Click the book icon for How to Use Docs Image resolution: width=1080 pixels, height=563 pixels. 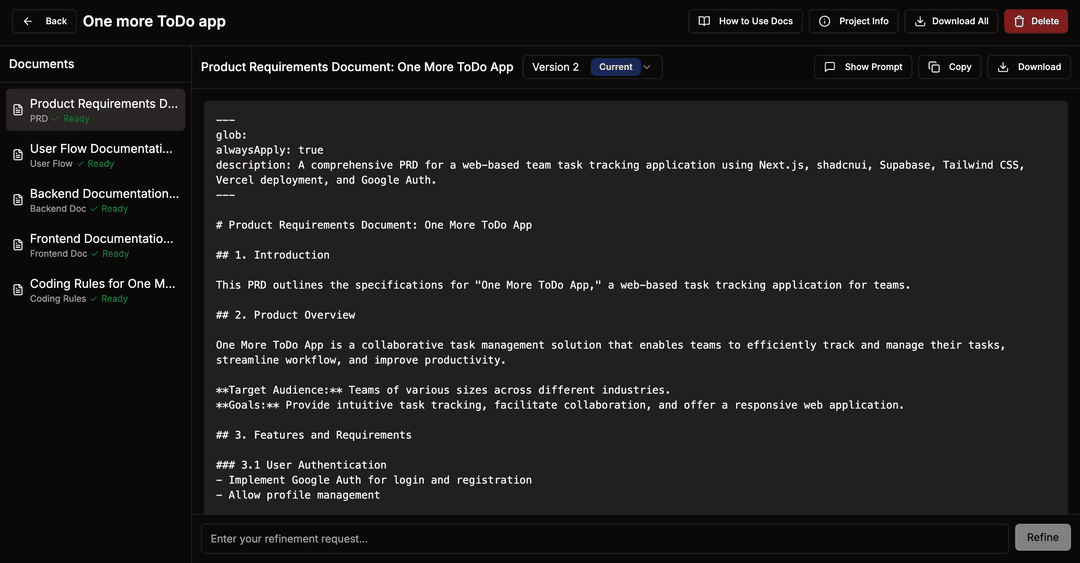click(704, 21)
